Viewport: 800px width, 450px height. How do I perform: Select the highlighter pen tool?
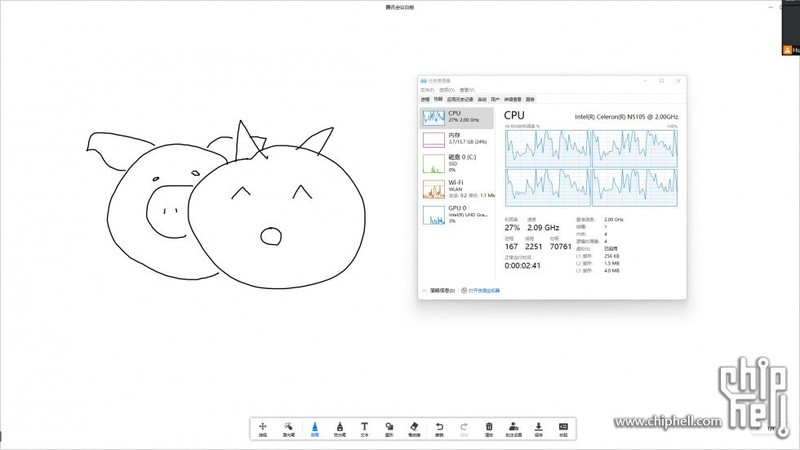coord(339,428)
